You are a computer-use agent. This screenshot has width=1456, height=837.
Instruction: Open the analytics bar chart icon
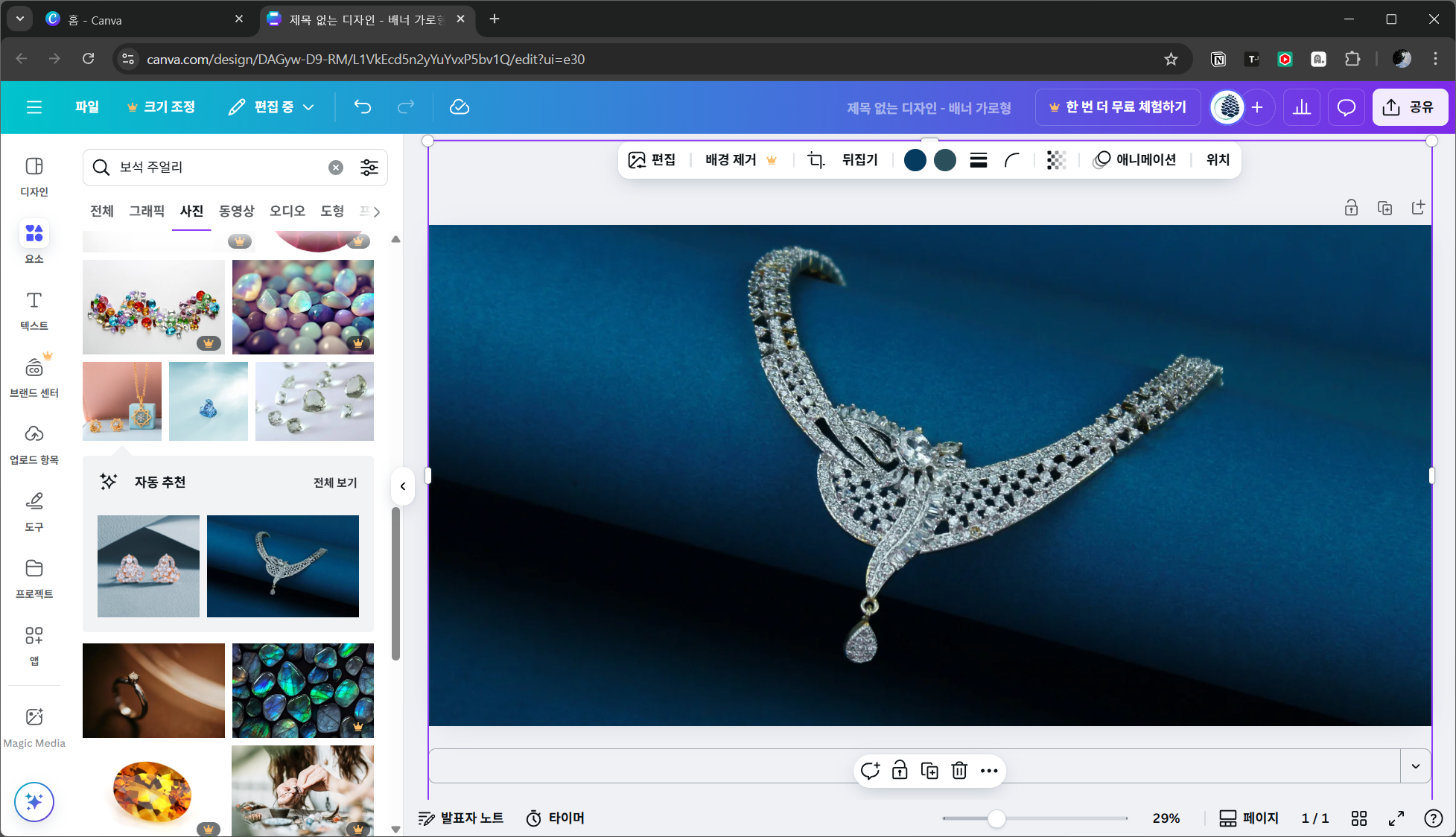point(1302,107)
